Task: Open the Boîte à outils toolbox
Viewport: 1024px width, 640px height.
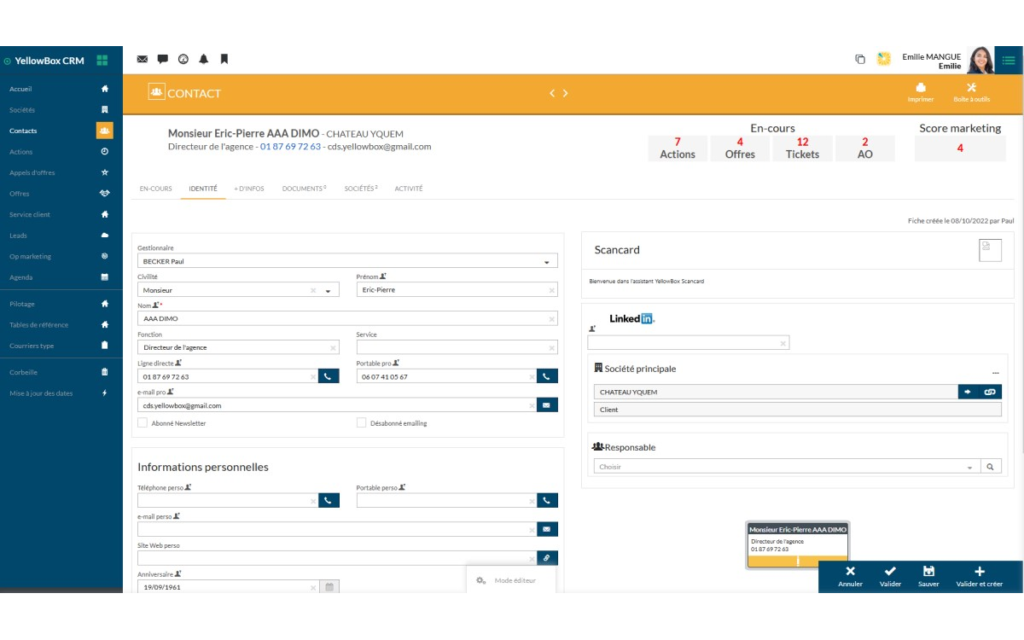Action: pos(972,92)
